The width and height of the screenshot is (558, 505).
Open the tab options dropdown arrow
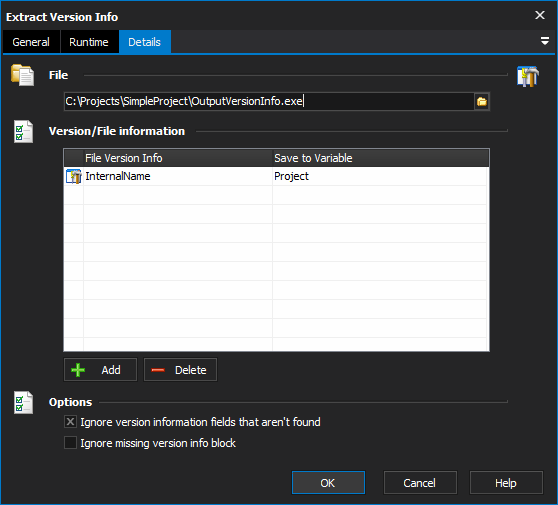click(544, 41)
